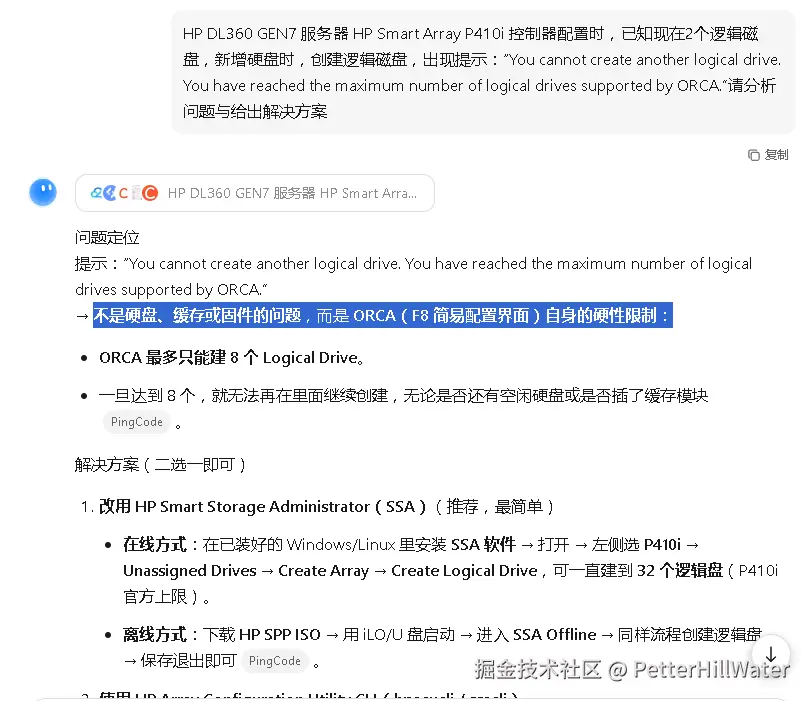Click the copy icon beside 复制
The width and height of the screenshot is (809, 701).
[753, 155]
